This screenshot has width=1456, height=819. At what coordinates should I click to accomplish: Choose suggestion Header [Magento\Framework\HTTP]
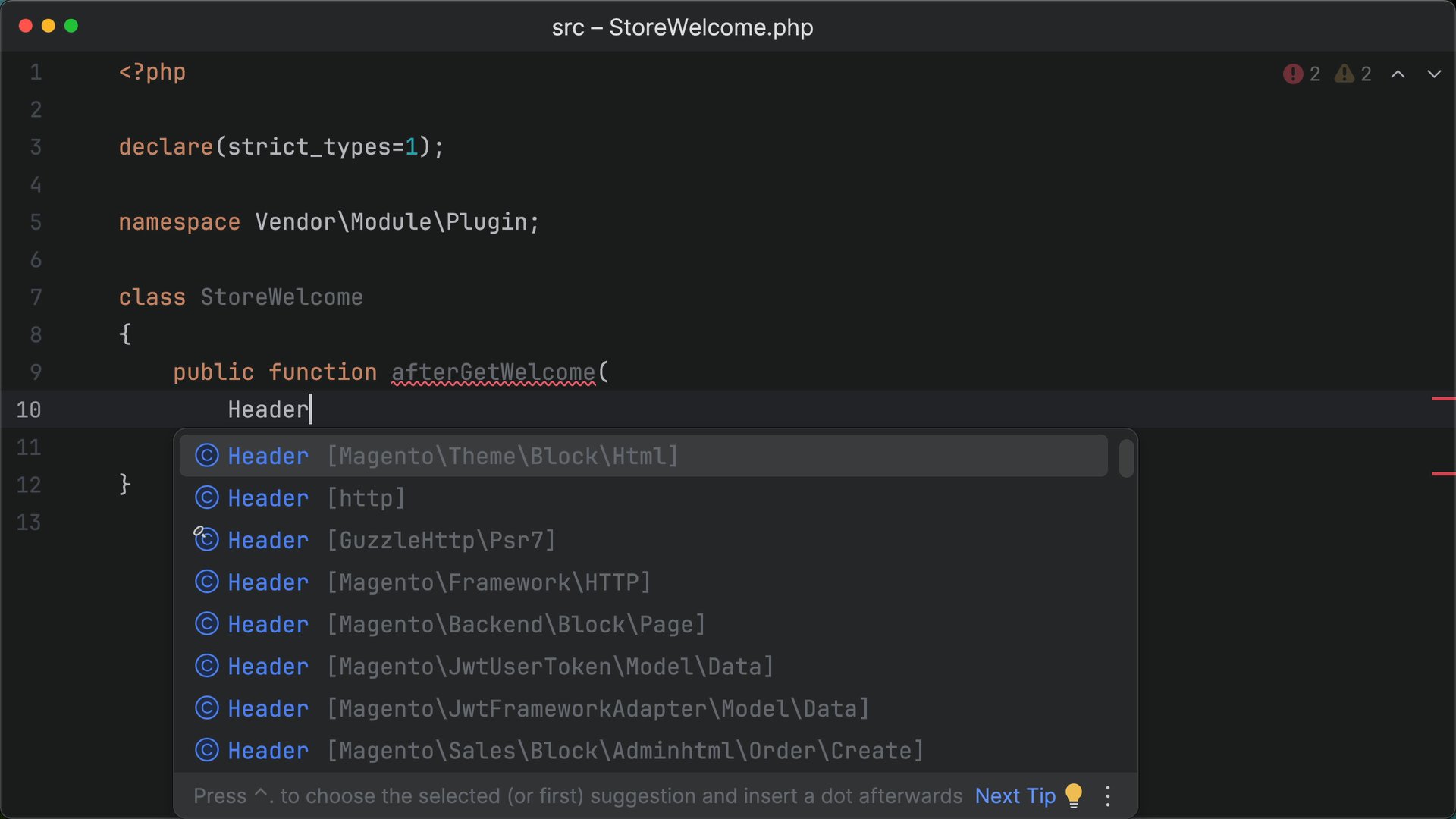643,582
